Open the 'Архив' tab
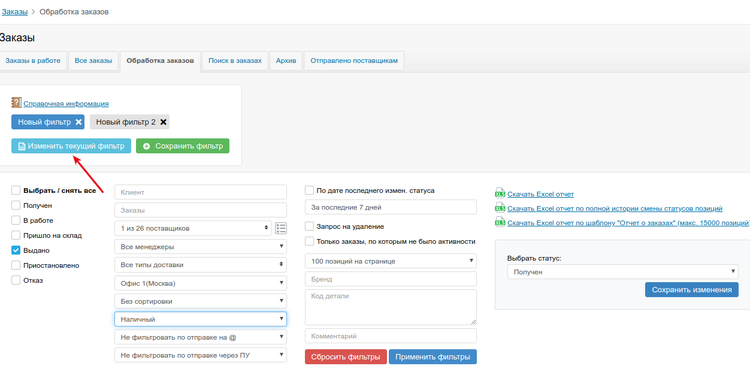This screenshot has height=381, width=750. [286, 61]
